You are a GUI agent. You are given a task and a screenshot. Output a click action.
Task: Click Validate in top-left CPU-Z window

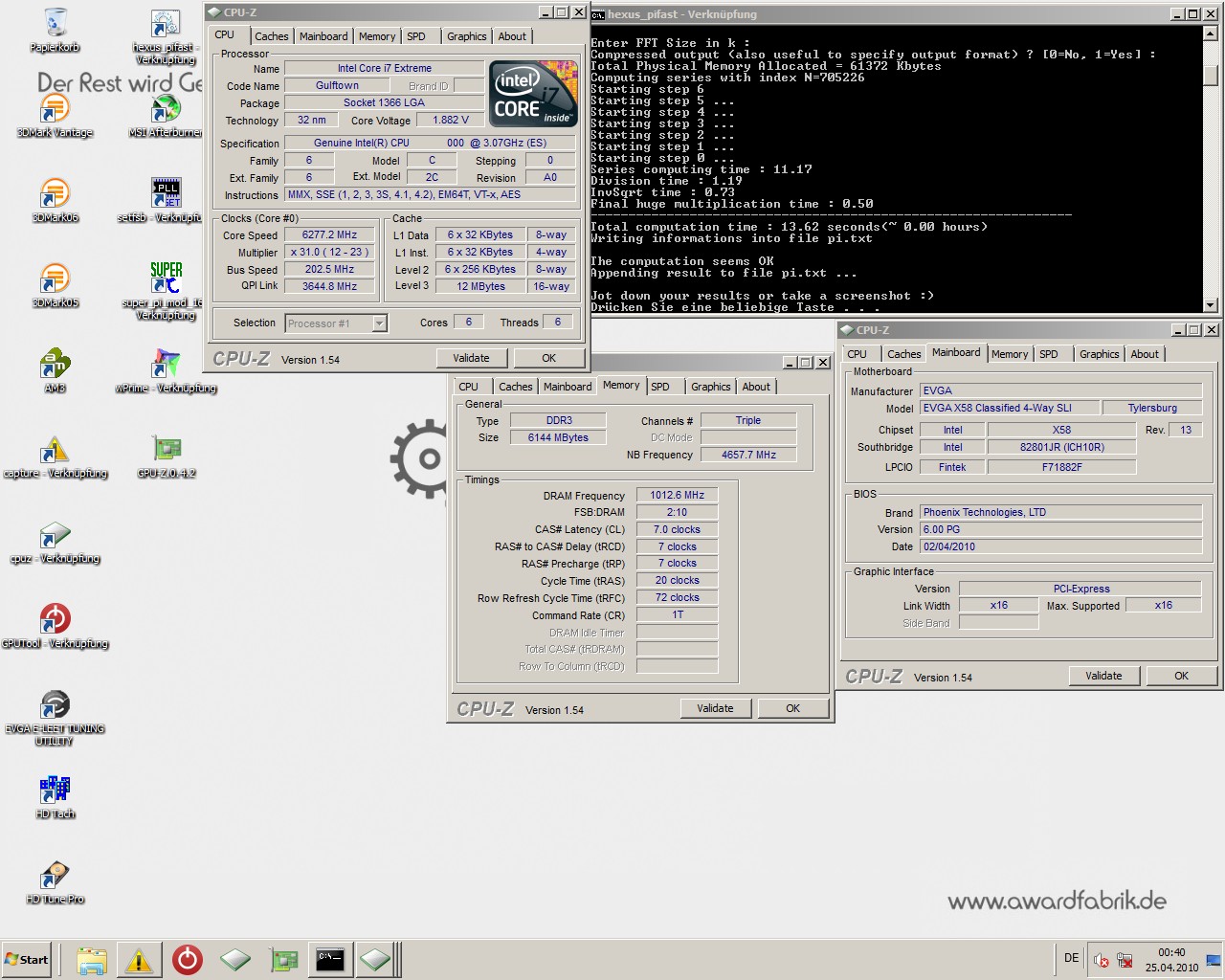[471, 358]
